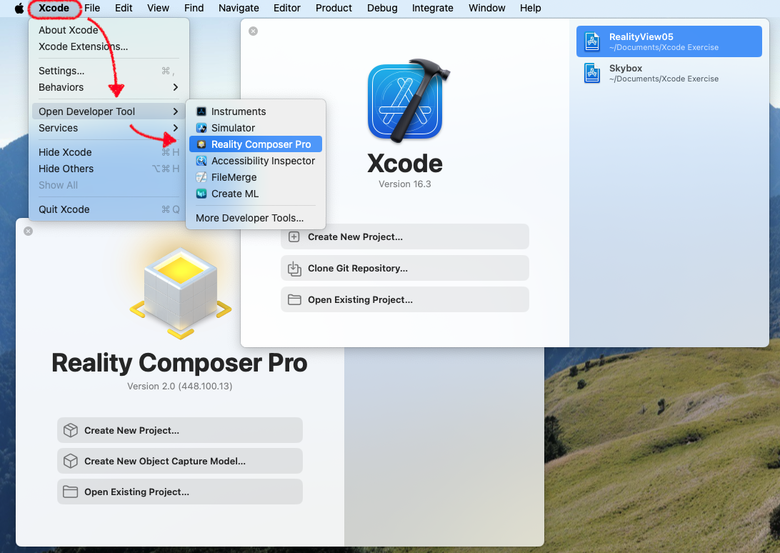The image size is (780, 553).
Task: Open the Debug menu
Action: [382, 8]
